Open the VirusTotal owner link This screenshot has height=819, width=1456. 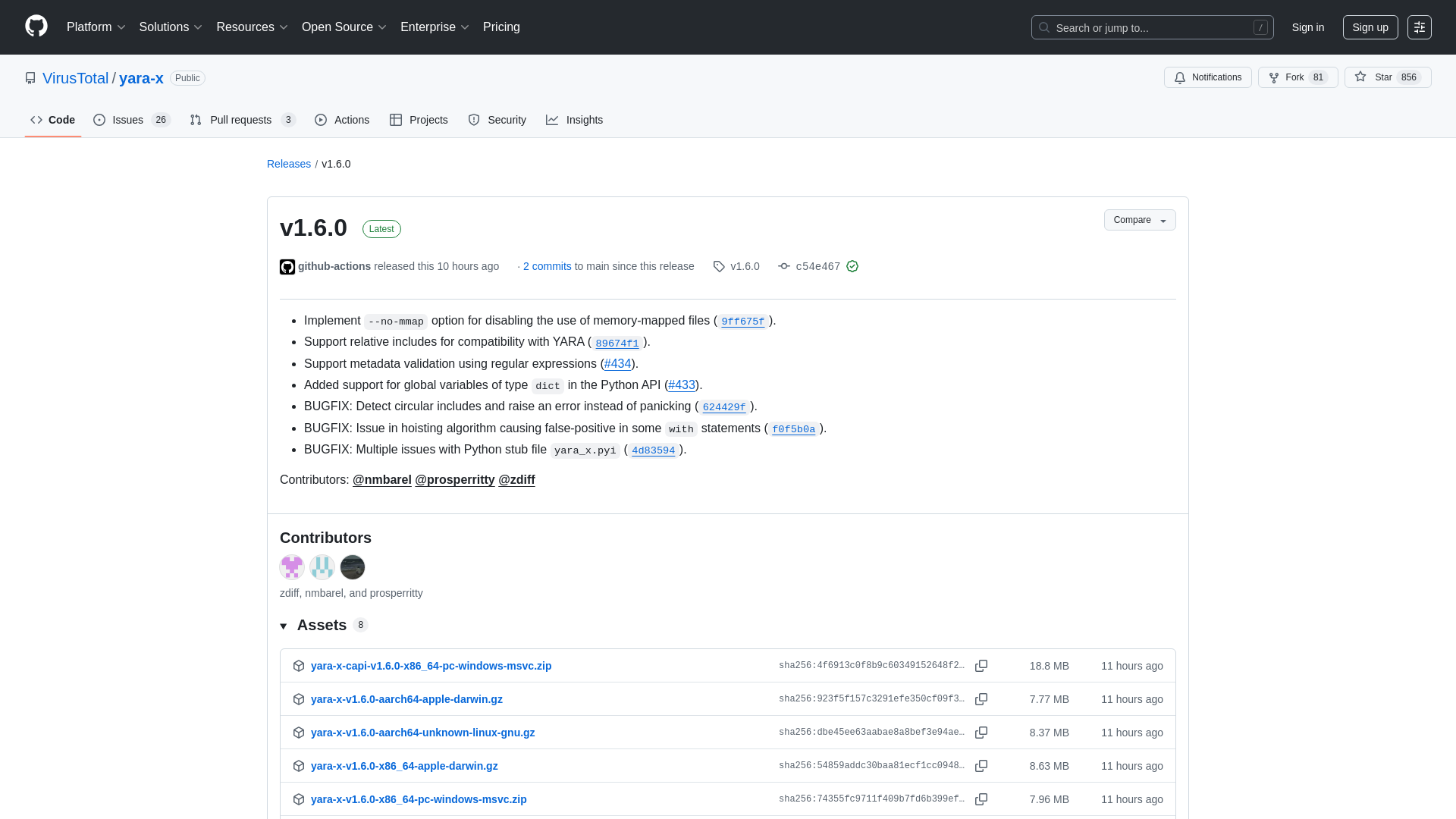(x=75, y=78)
